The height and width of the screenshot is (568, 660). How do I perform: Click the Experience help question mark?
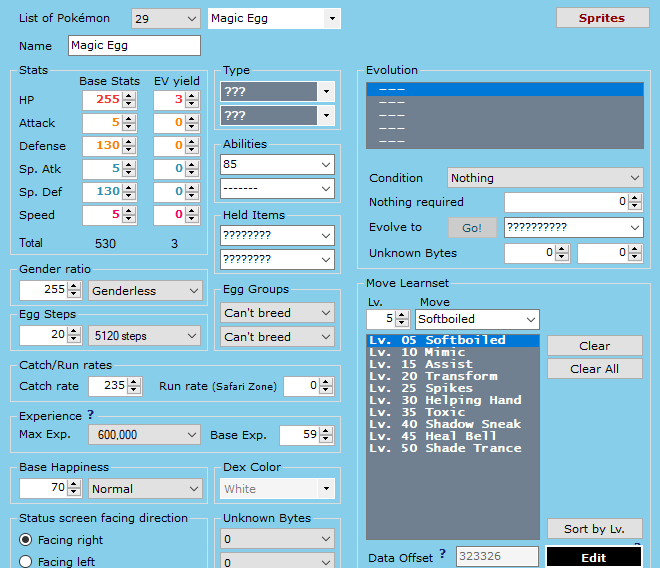click(x=91, y=415)
